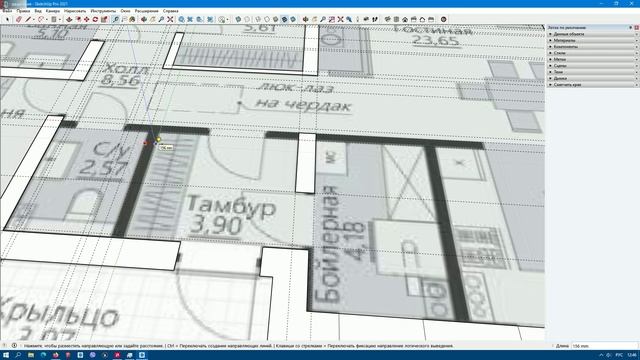Expand the Метки panel
Screen dimensions: 640x360
click(x=593, y=59)
